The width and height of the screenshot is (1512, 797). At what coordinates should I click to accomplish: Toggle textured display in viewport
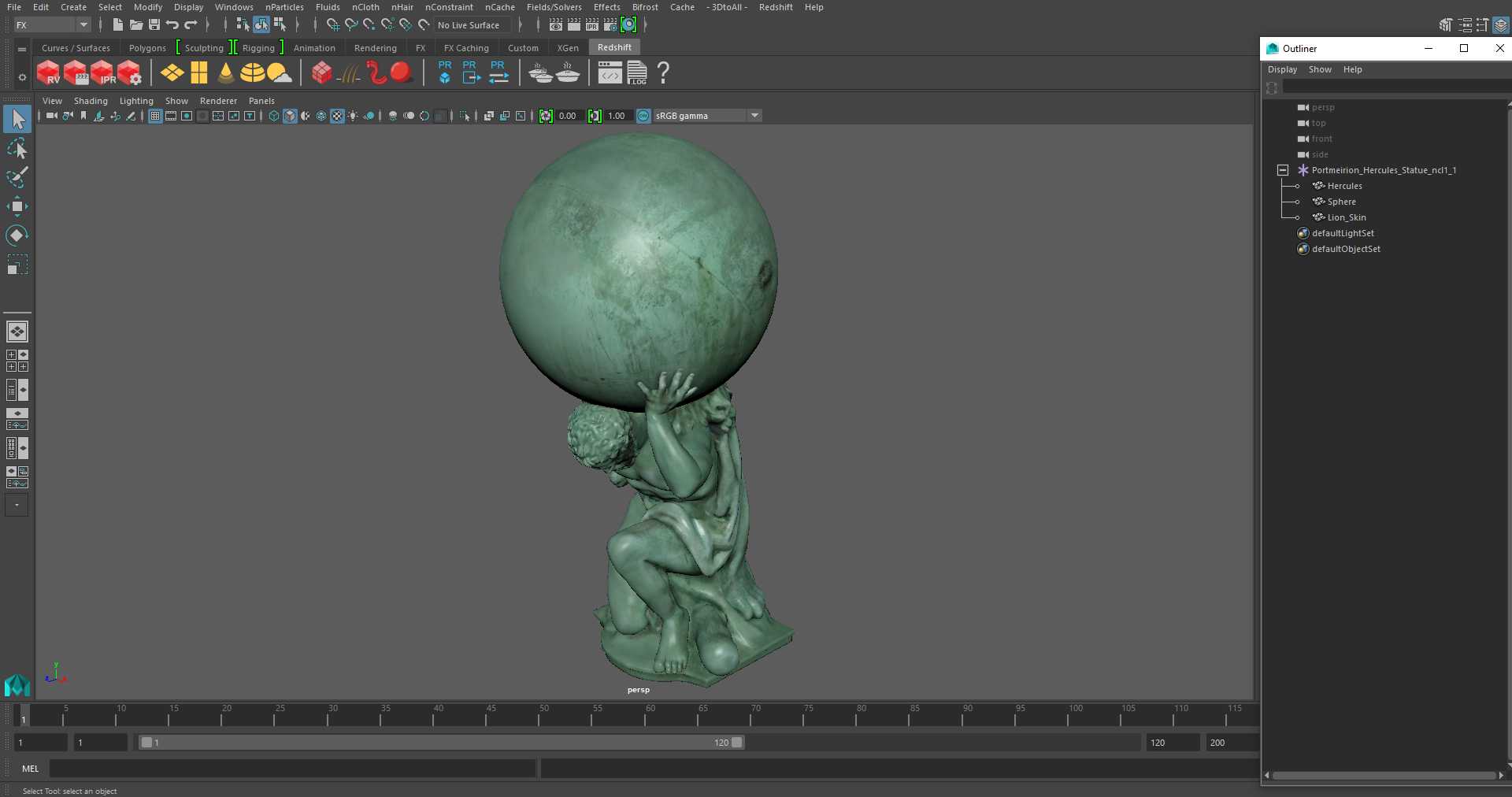coord(337,116)
